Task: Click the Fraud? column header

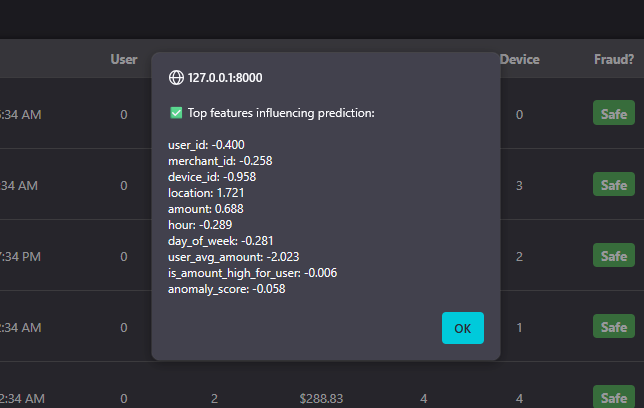Action: pos(613,59)
